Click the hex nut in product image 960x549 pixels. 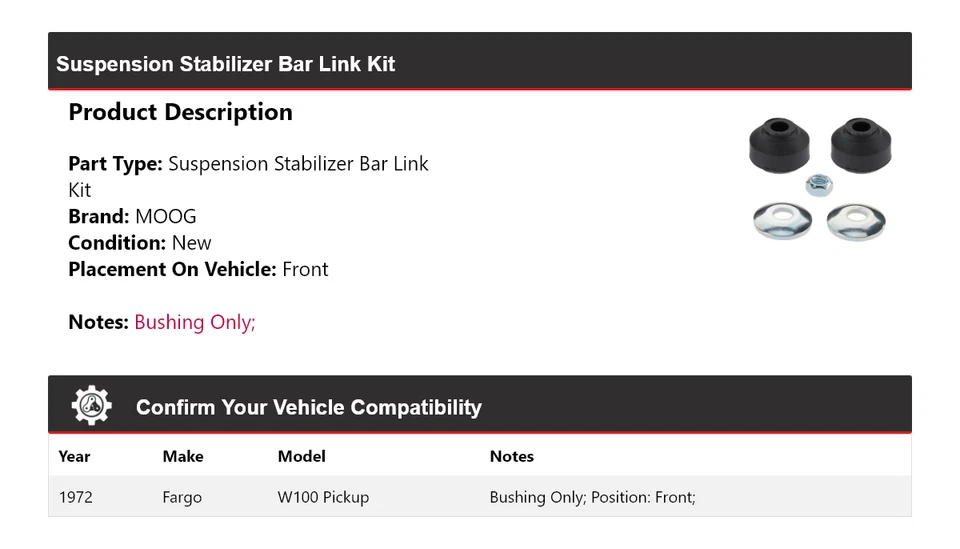pos(819,185)
